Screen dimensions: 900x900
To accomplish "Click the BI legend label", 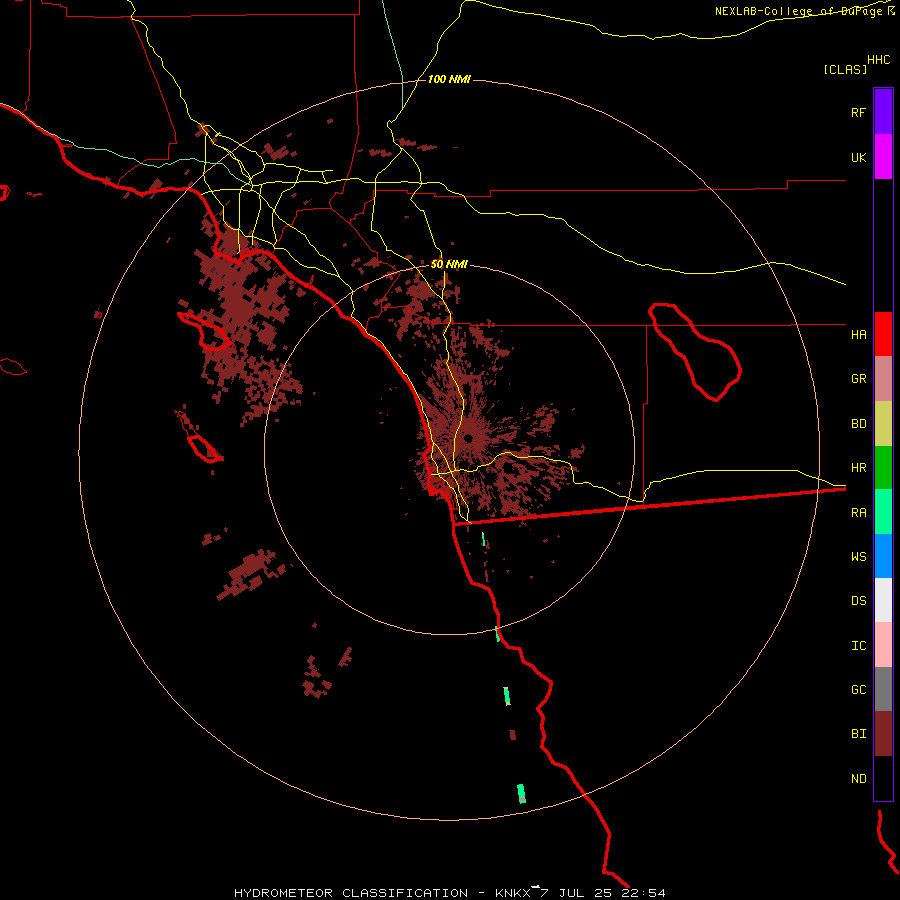I will (858, 734).
